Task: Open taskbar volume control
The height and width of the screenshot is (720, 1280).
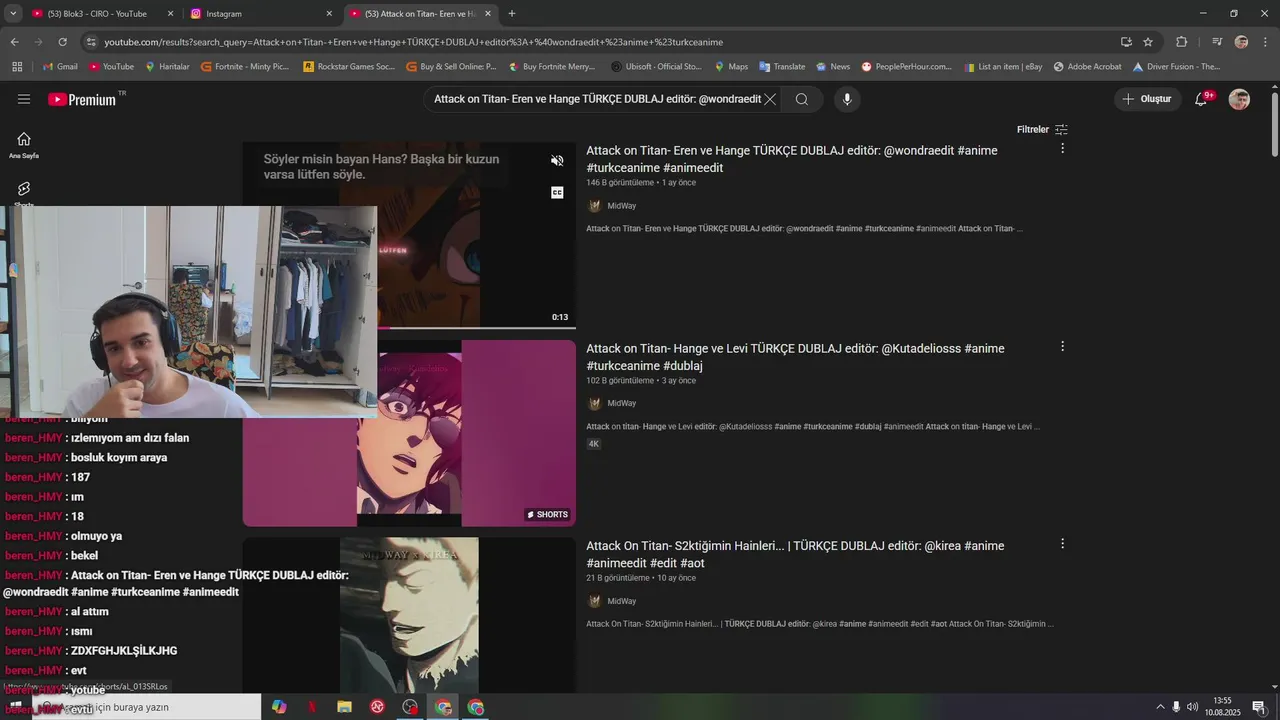Action: [1192, 707]
